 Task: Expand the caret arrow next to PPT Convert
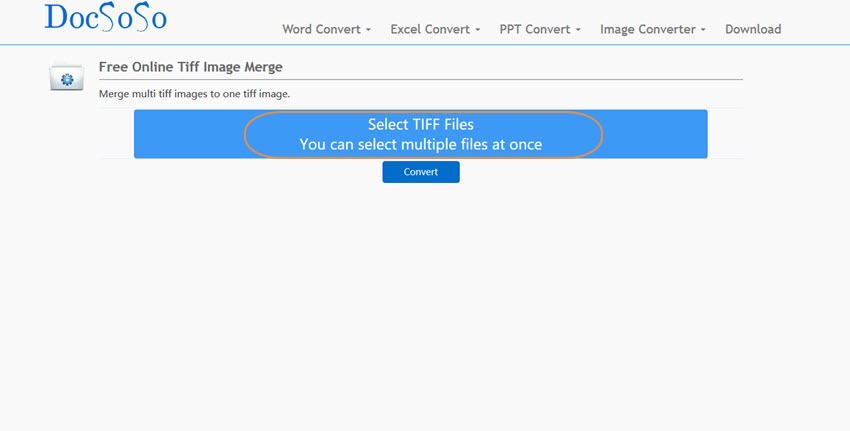click(580, 30)
